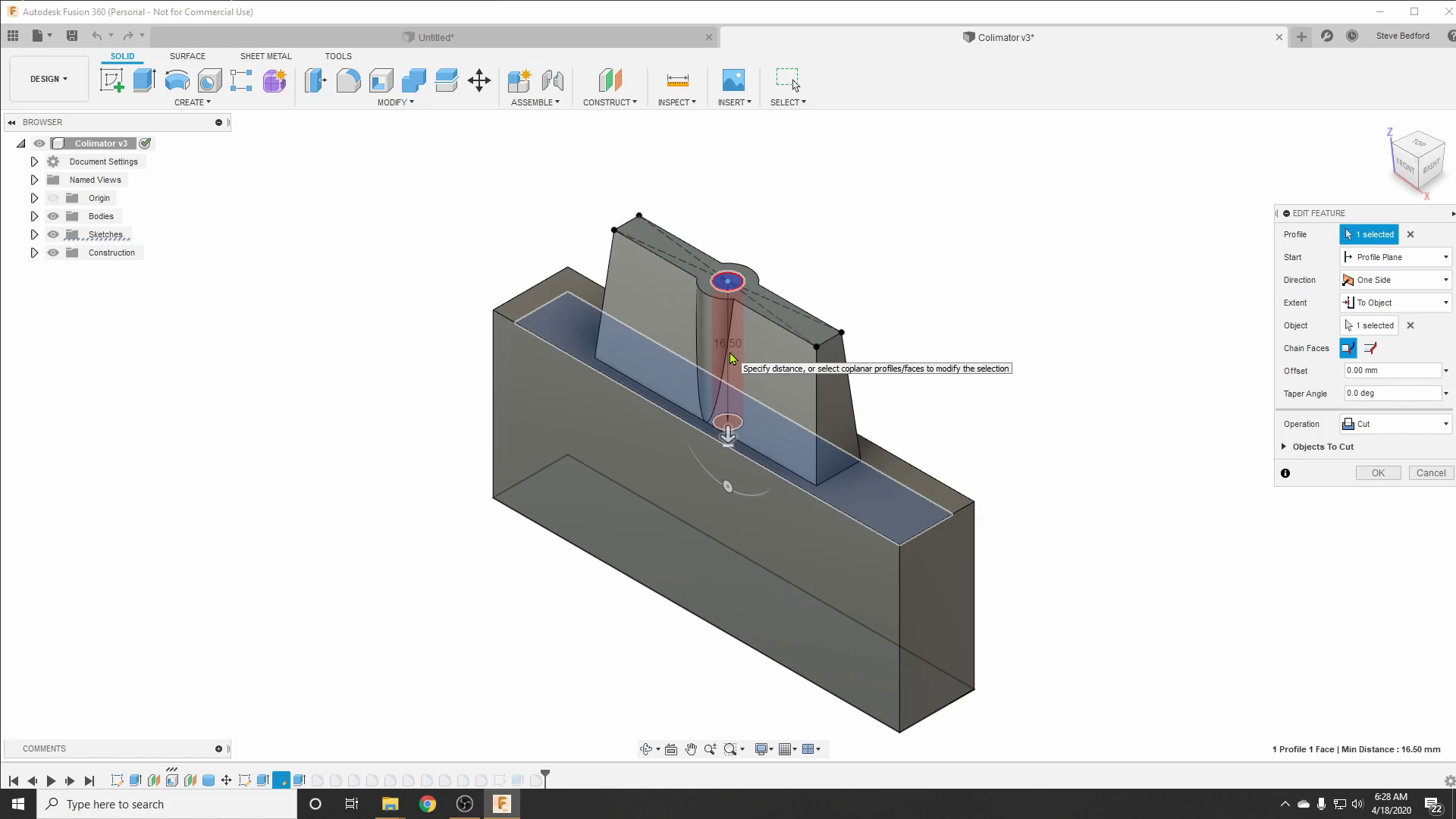Open the Orbit navigation tool
This screenshot has height=819, width=1456.
coord(646,749)
